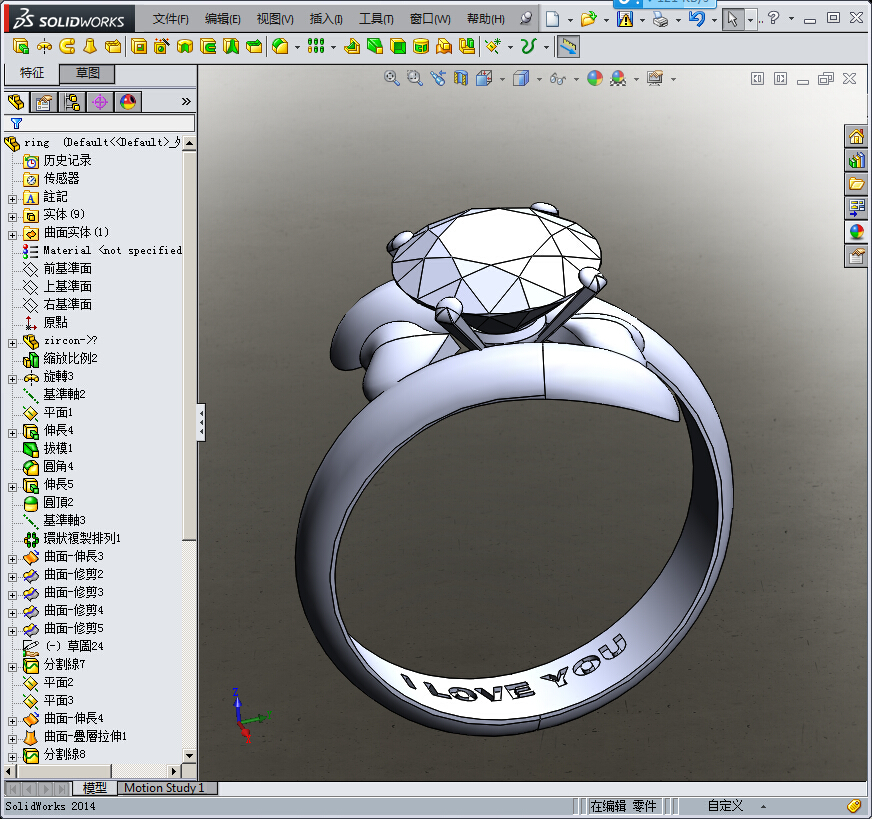Select the Boundary Cut tool

coord(254,47)
